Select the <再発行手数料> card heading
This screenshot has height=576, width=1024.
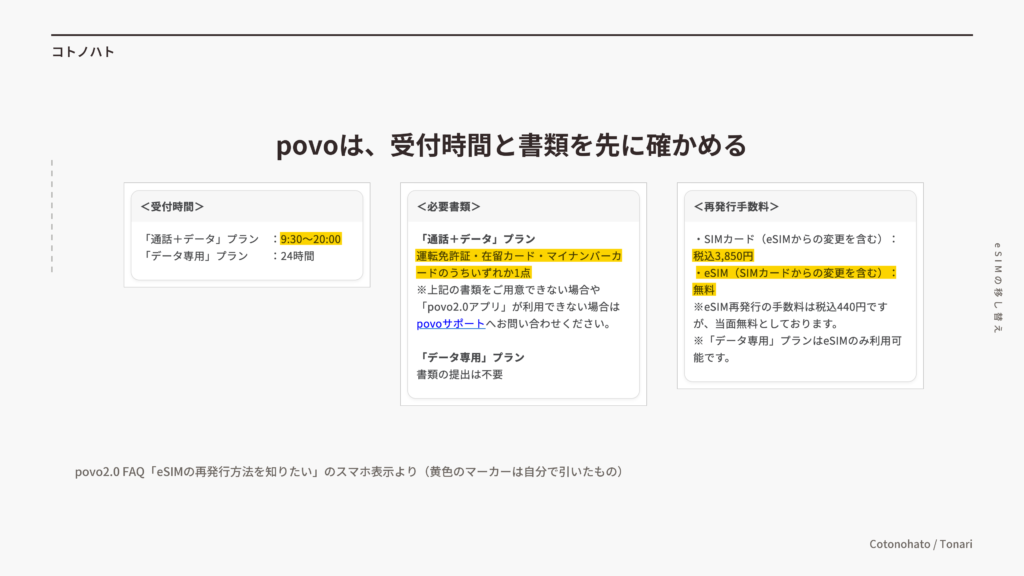[x=736, y=206]
